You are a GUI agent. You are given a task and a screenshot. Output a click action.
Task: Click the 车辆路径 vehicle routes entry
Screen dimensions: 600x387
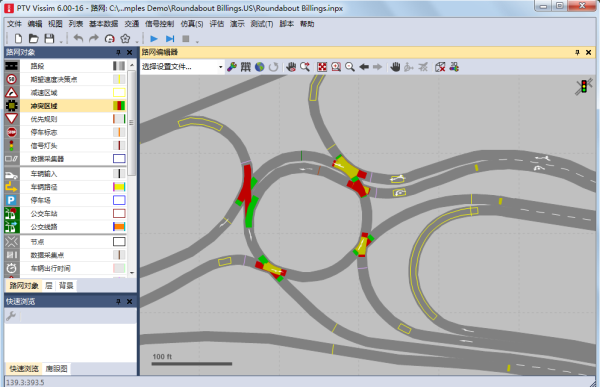(x=70, y=187)
